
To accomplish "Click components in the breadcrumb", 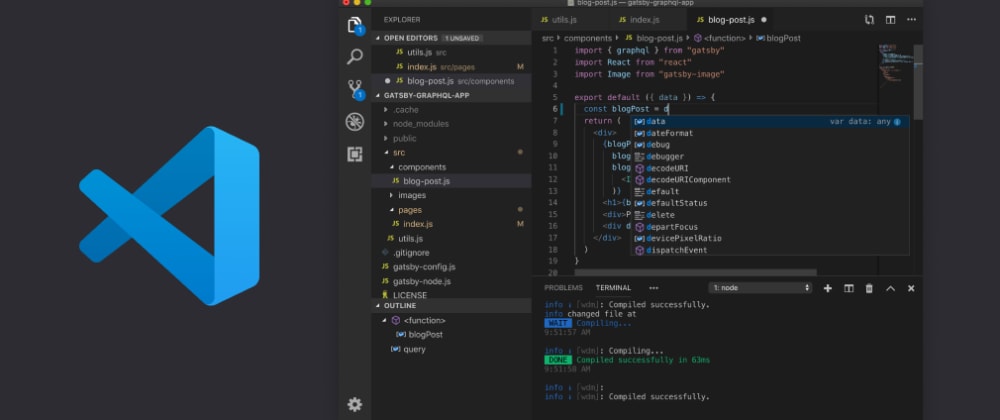I will (x=588, y=38).
